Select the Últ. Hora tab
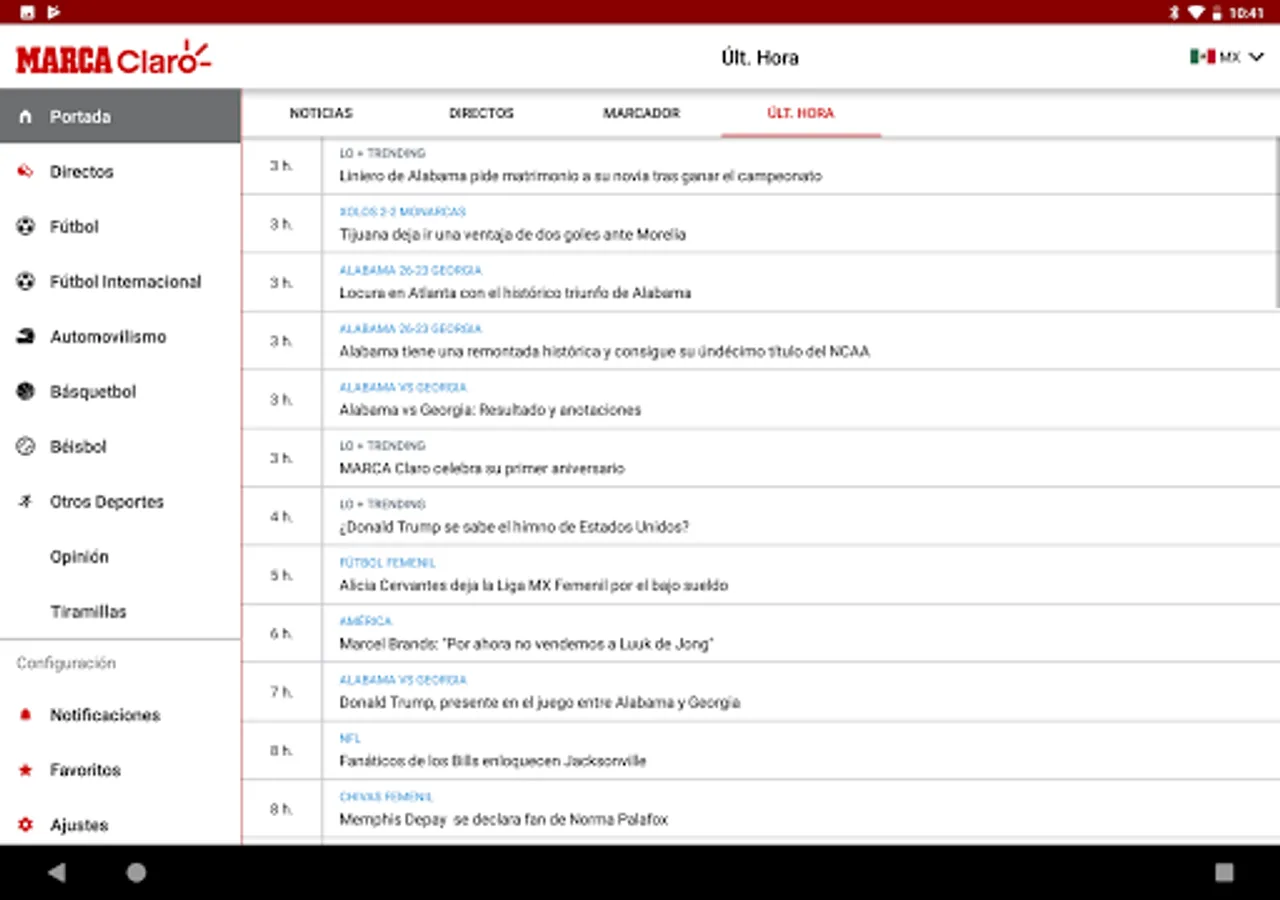The height and width of the screenshot is (900, 1280). (x=800, y=113)
